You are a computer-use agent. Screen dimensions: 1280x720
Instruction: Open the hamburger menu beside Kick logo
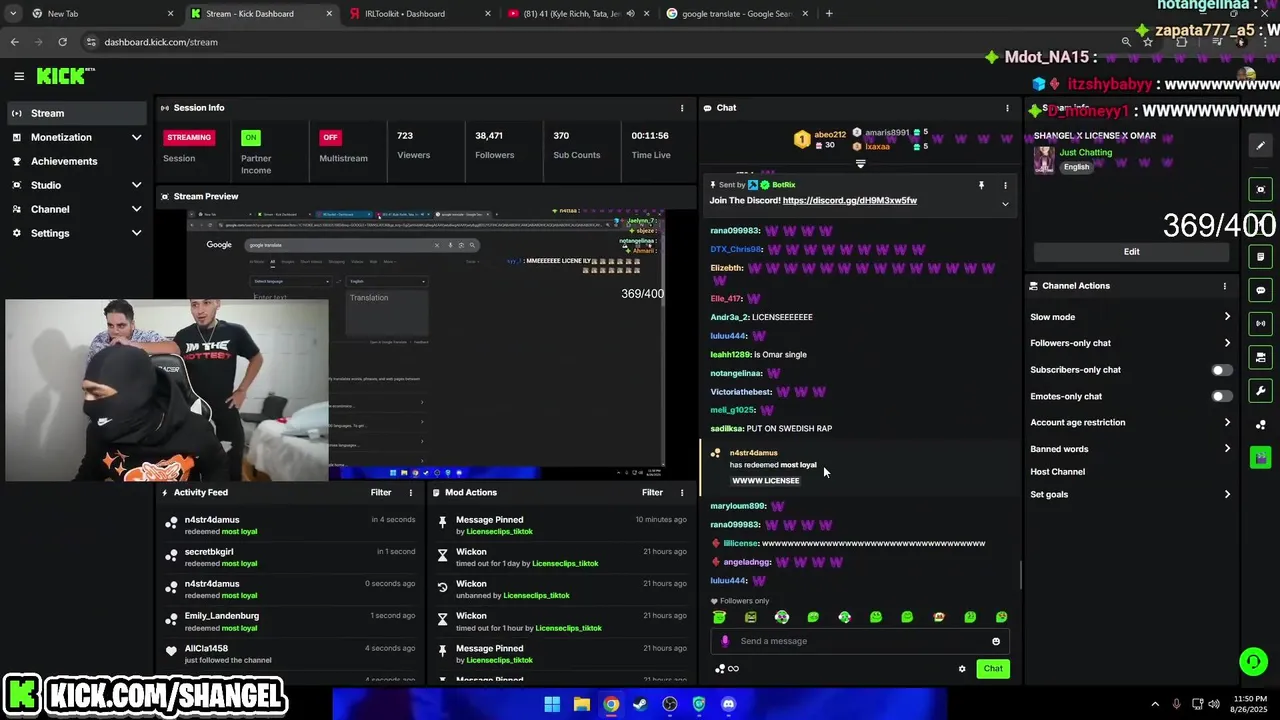19,76
